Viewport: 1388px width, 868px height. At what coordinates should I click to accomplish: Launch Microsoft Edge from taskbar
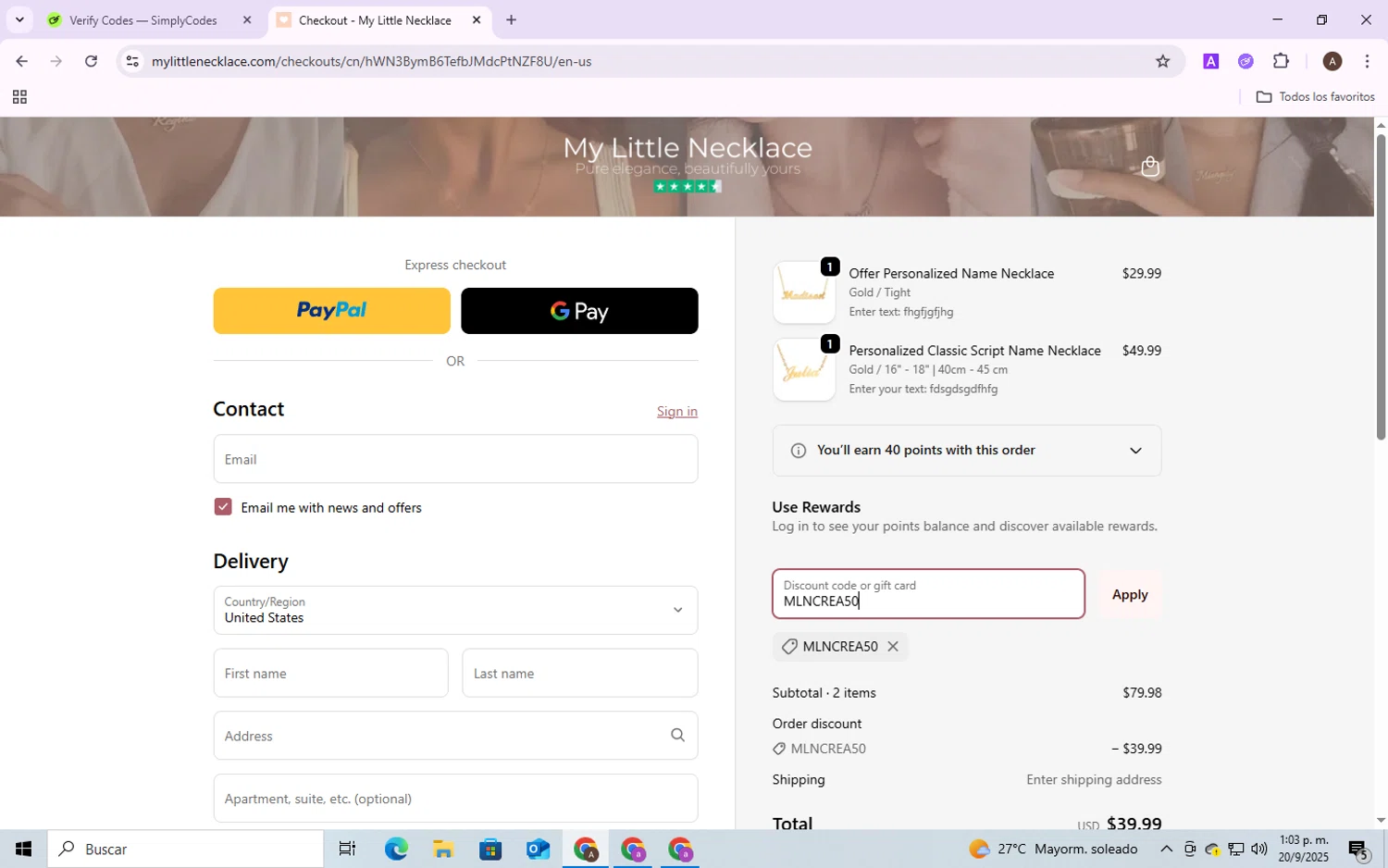coord(396,849)
